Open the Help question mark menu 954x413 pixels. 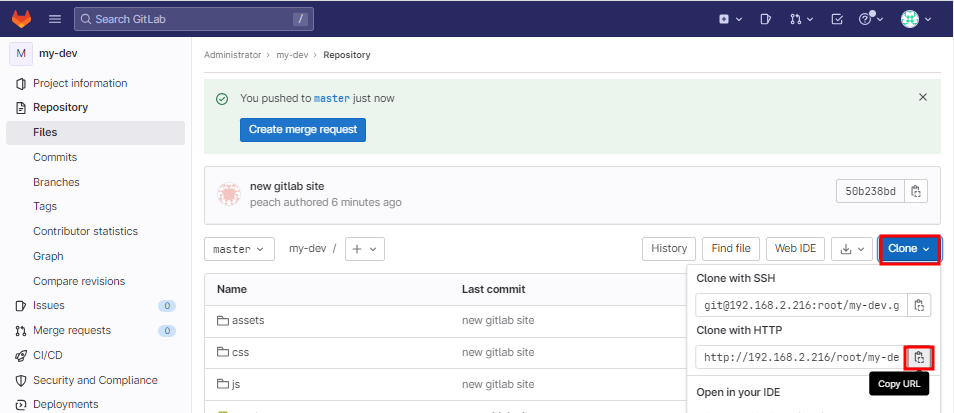coord(871,19)
